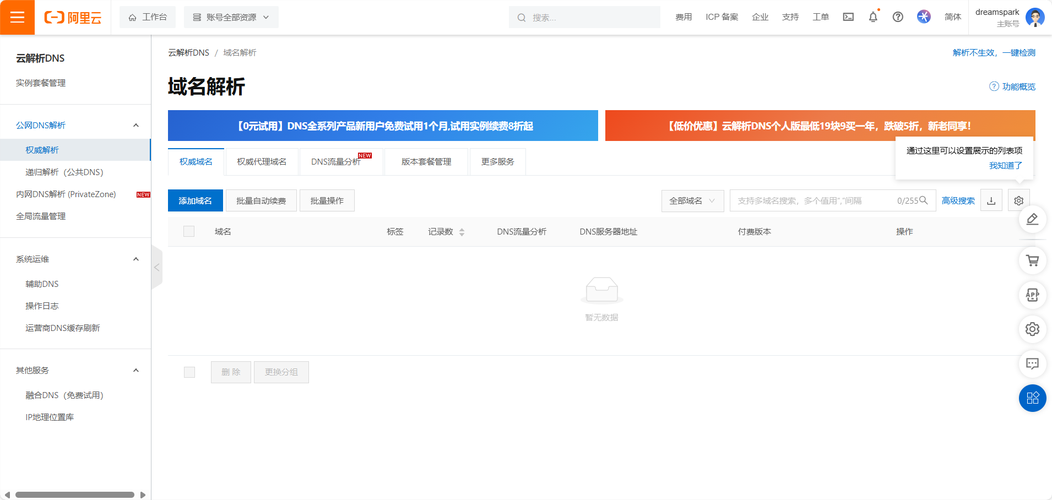Sort by the 记录数 column arrows

tap(462, 232)
